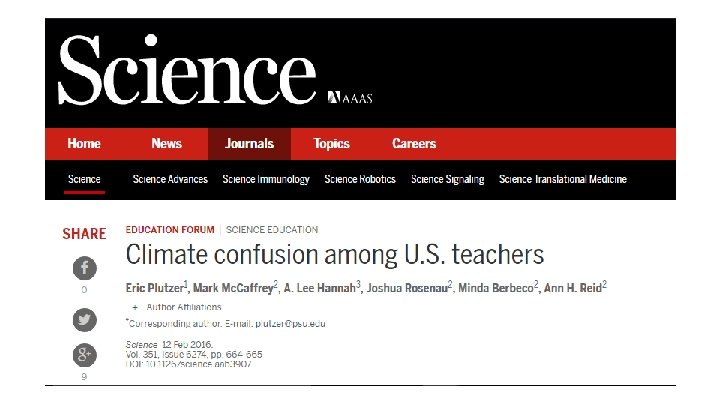Expand Author Affiliations section
This screenshot has width=720, height=405.
pos(177,307)
